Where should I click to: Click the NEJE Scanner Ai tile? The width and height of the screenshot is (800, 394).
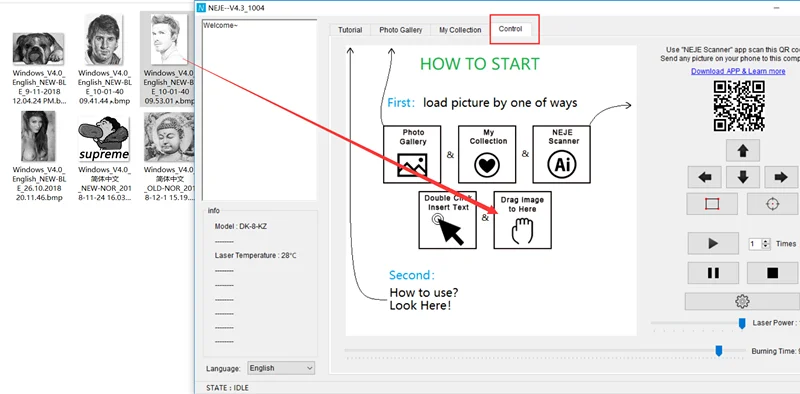click(x=561, y=154)
